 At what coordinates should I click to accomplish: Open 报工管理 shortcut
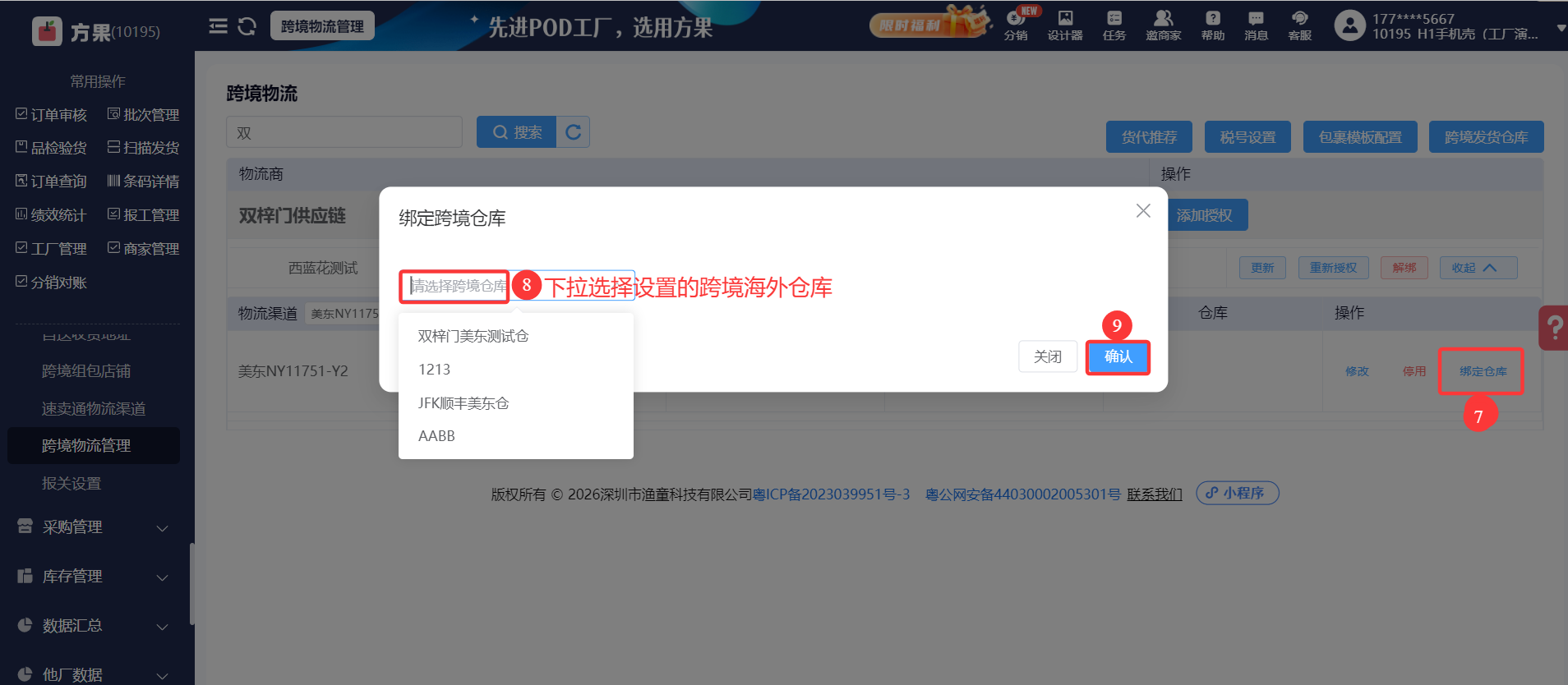click(x=143, y=214)
